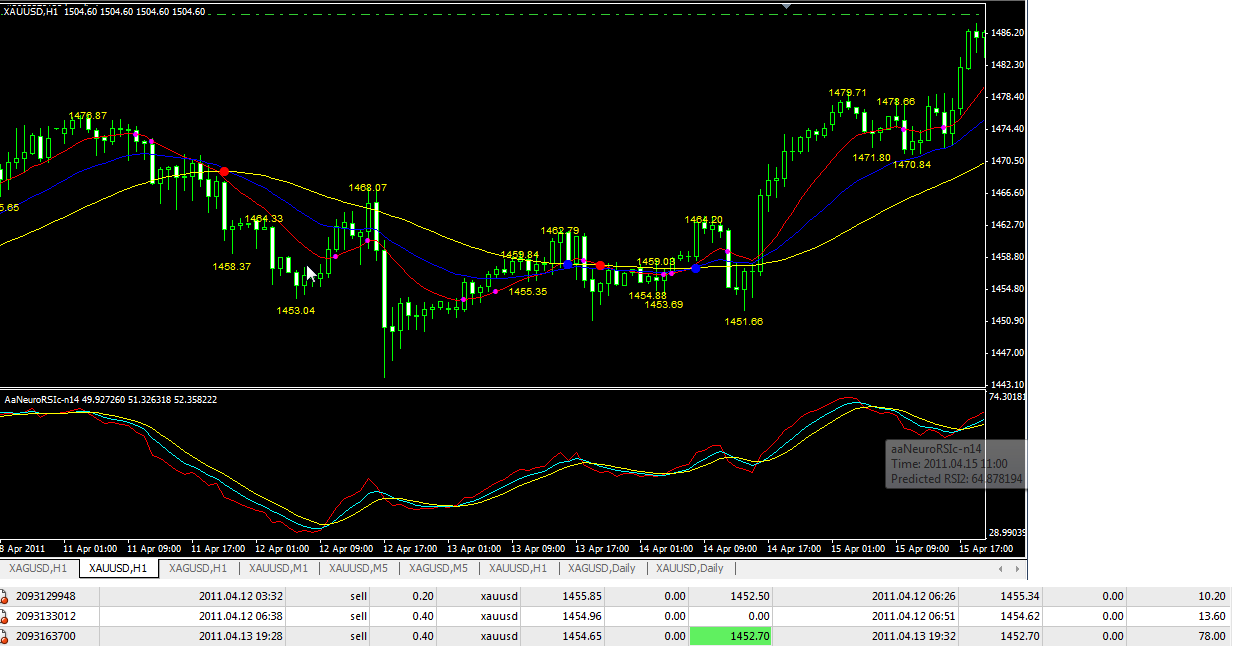Switch to the XAUUSD,M5 chart tab
Screen dimensions: 1249x664
(x=359, y=568)
